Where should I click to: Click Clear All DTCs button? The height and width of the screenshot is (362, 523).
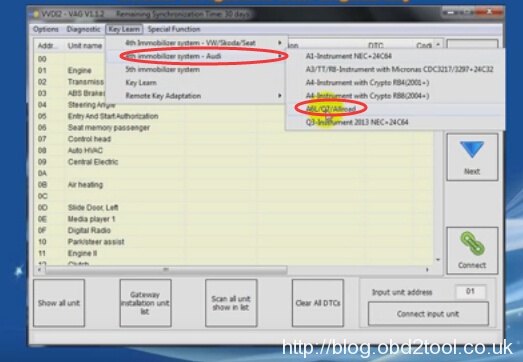pyautogui.click(x=318, y=303)
